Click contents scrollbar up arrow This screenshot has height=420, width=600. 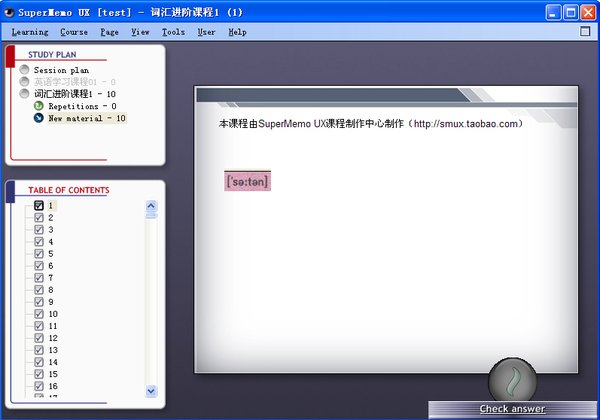[x=151, y=206]
